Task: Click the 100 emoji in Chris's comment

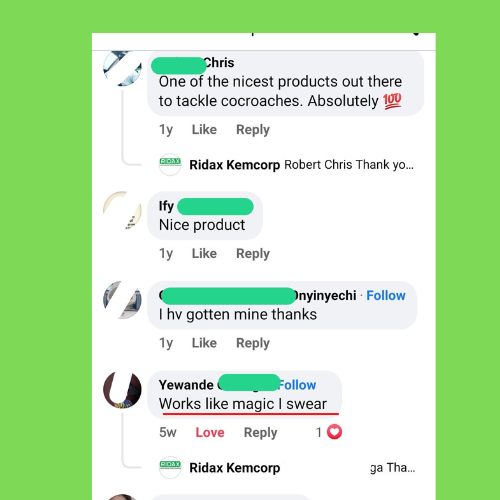Action: 392,101
